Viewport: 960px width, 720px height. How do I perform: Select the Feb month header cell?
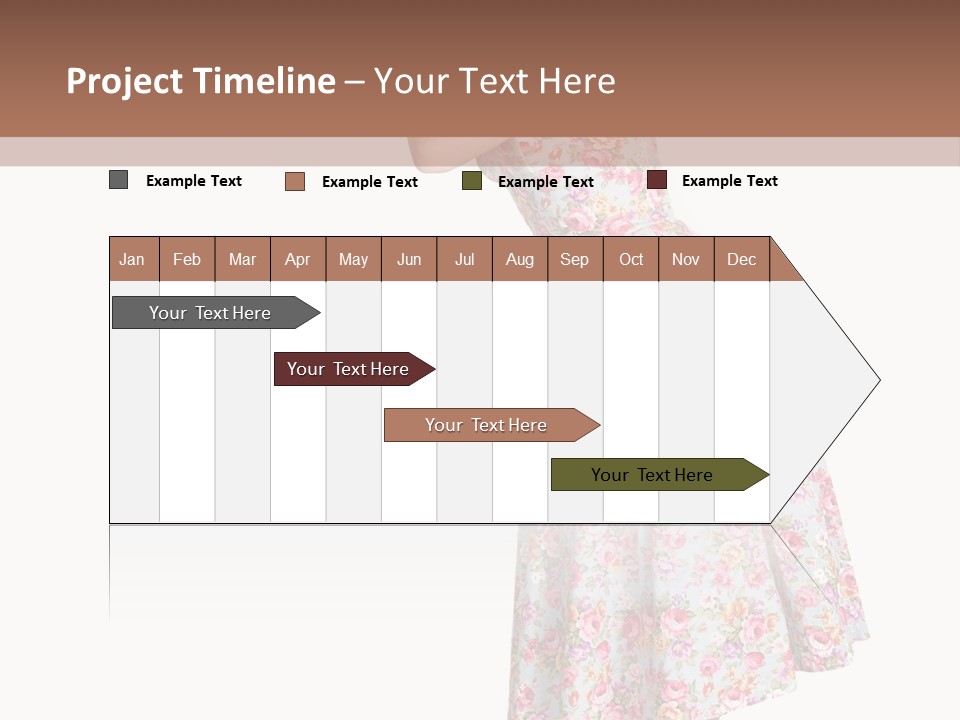click(x=187, y=259)
